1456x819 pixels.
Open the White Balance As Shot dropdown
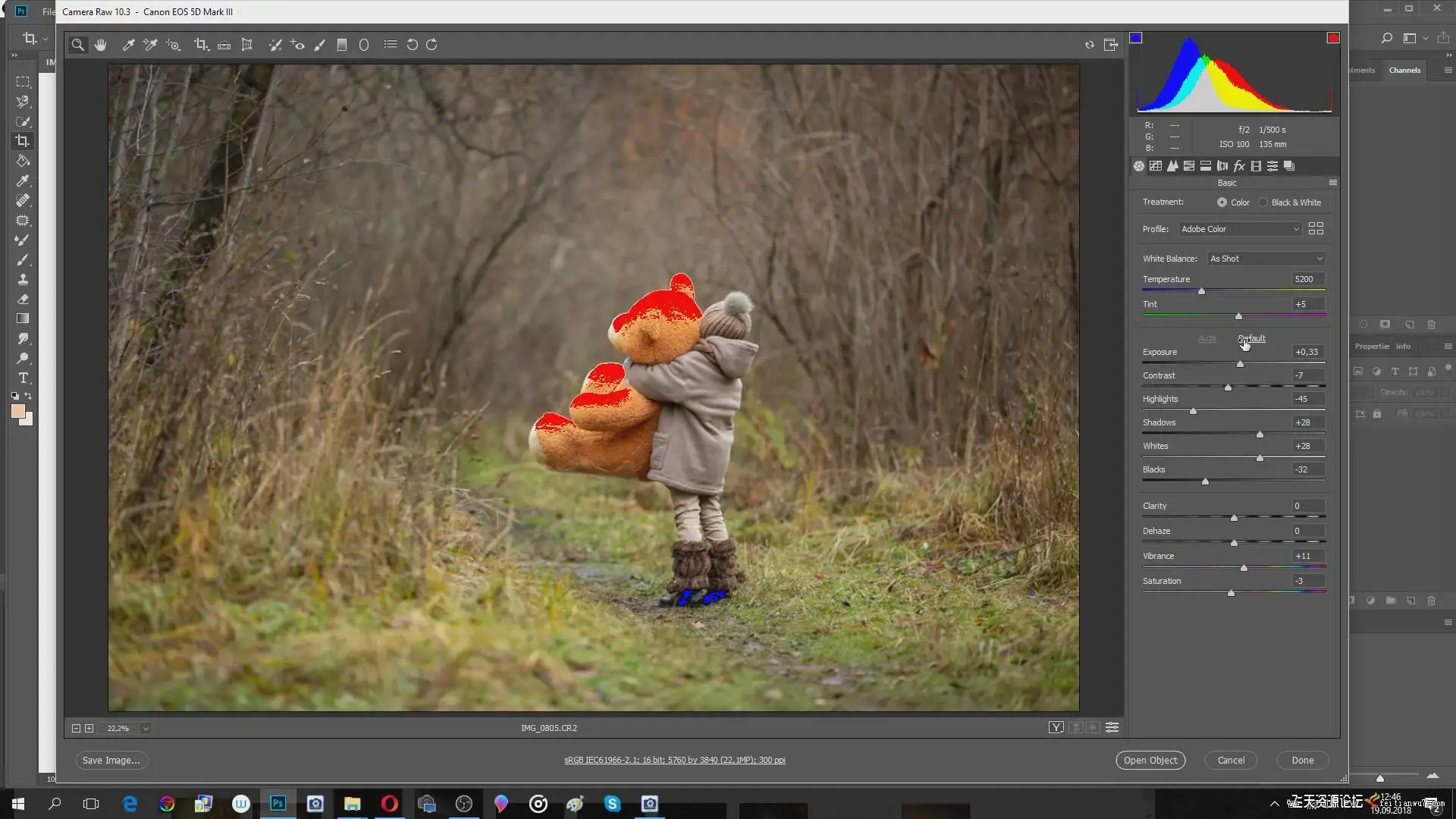1266,259
